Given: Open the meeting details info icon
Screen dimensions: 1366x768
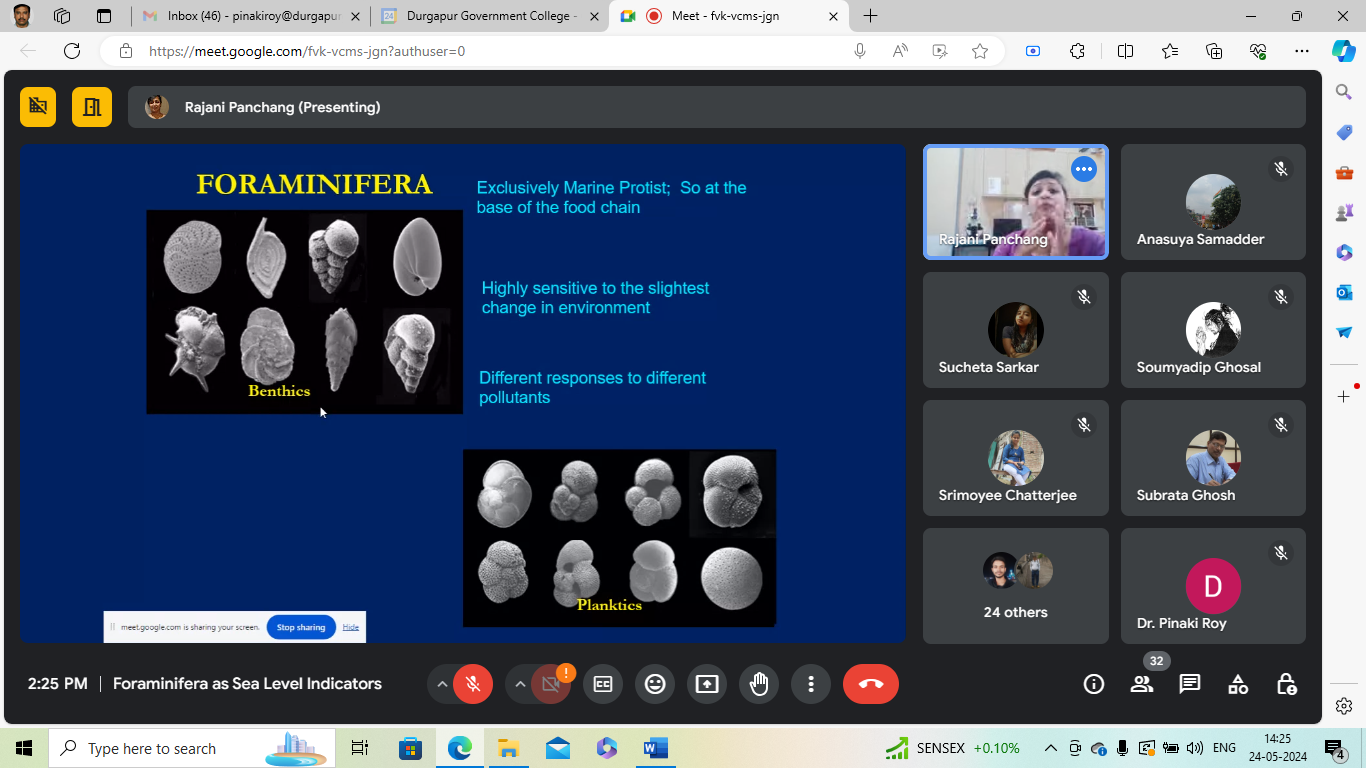Looking at the screenshot, I should pos(1094,684).
